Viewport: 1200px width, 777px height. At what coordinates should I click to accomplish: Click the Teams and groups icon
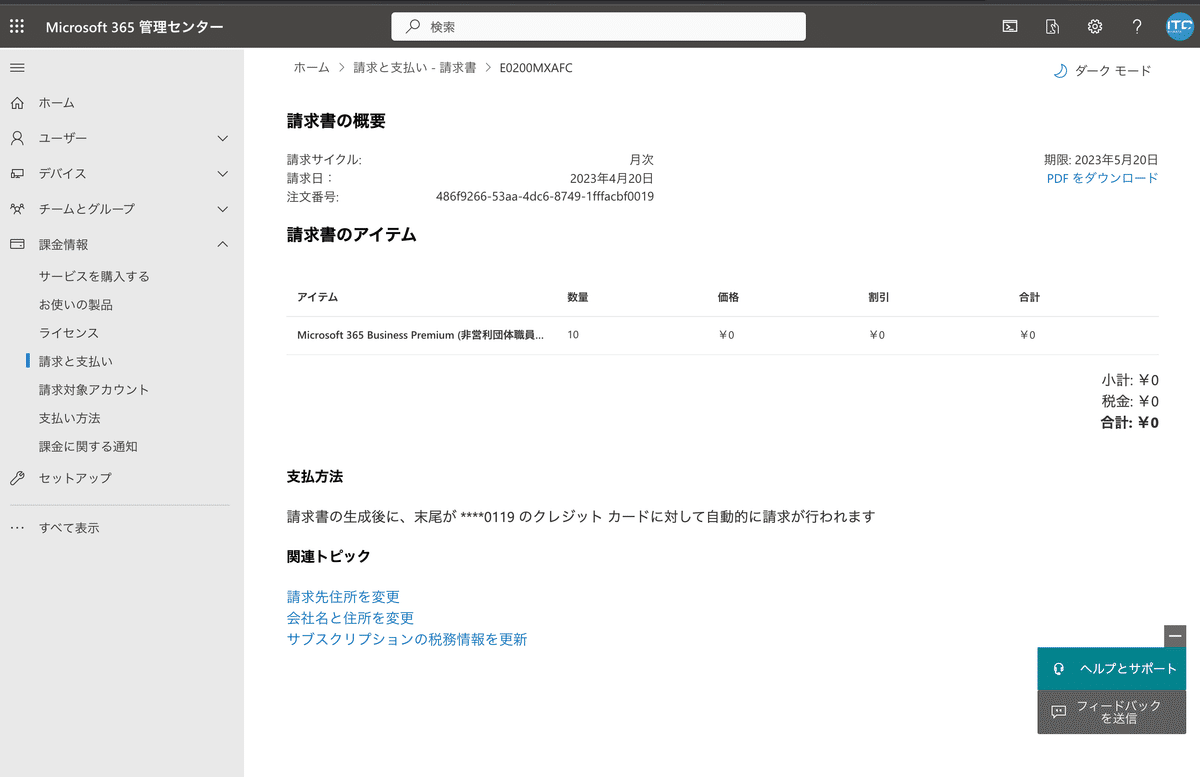(17, 209)
